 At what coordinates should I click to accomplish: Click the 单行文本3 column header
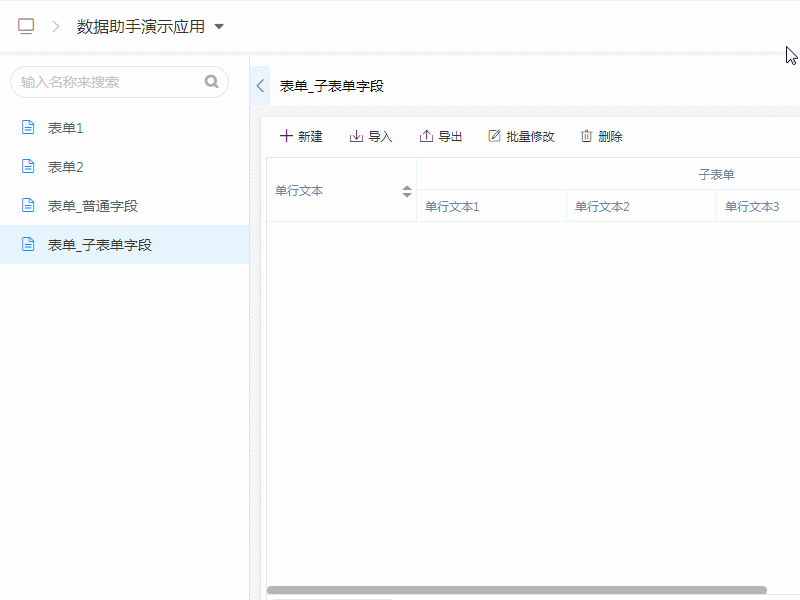click(752, 207)
